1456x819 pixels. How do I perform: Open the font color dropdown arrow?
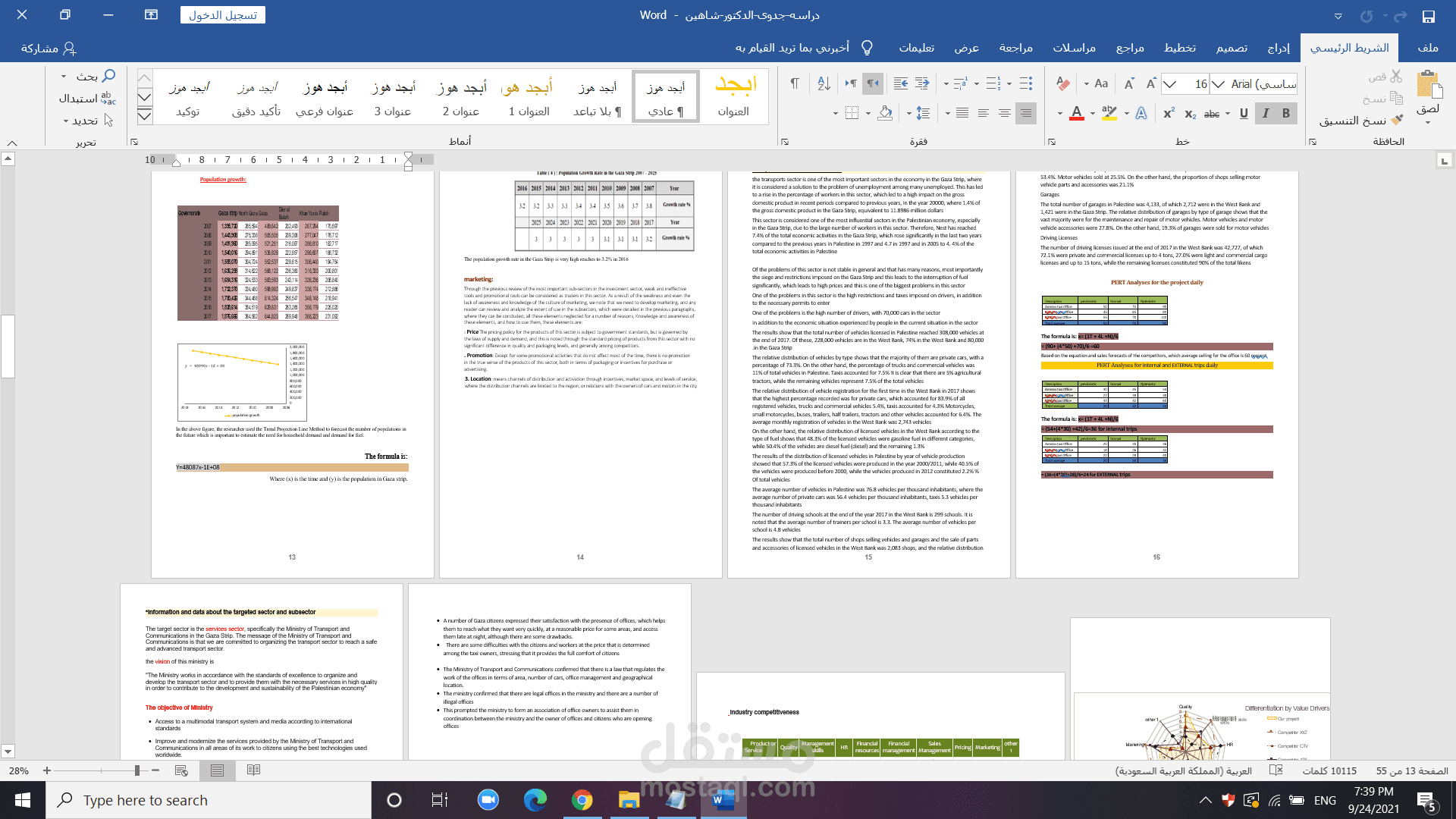[1060, 114]
